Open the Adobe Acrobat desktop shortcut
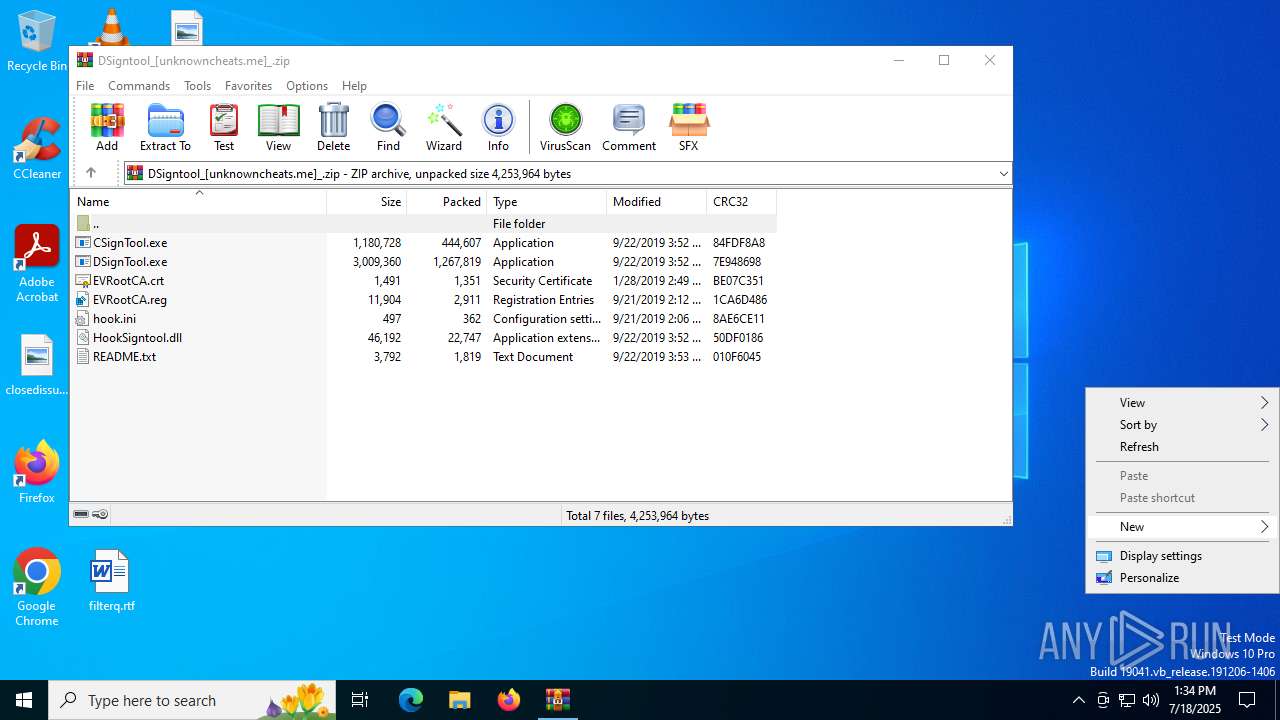The height and width of the screenshot is (720, 1280). (37, 264)
